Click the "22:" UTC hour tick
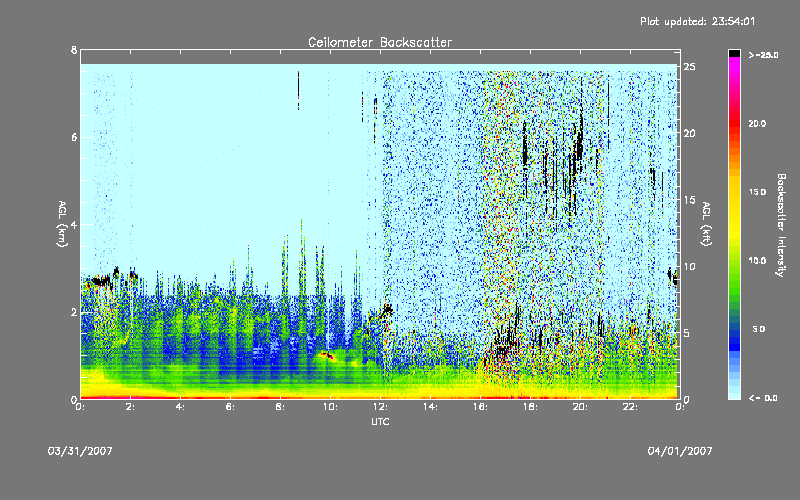This screenshot has height=500, width=800. 630,407
